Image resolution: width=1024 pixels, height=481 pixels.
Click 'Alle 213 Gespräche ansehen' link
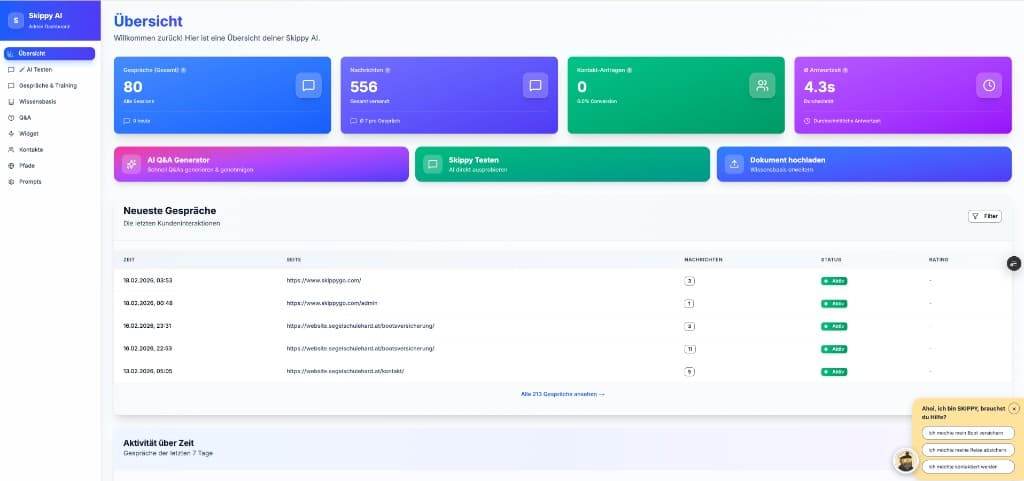point(562,394)
